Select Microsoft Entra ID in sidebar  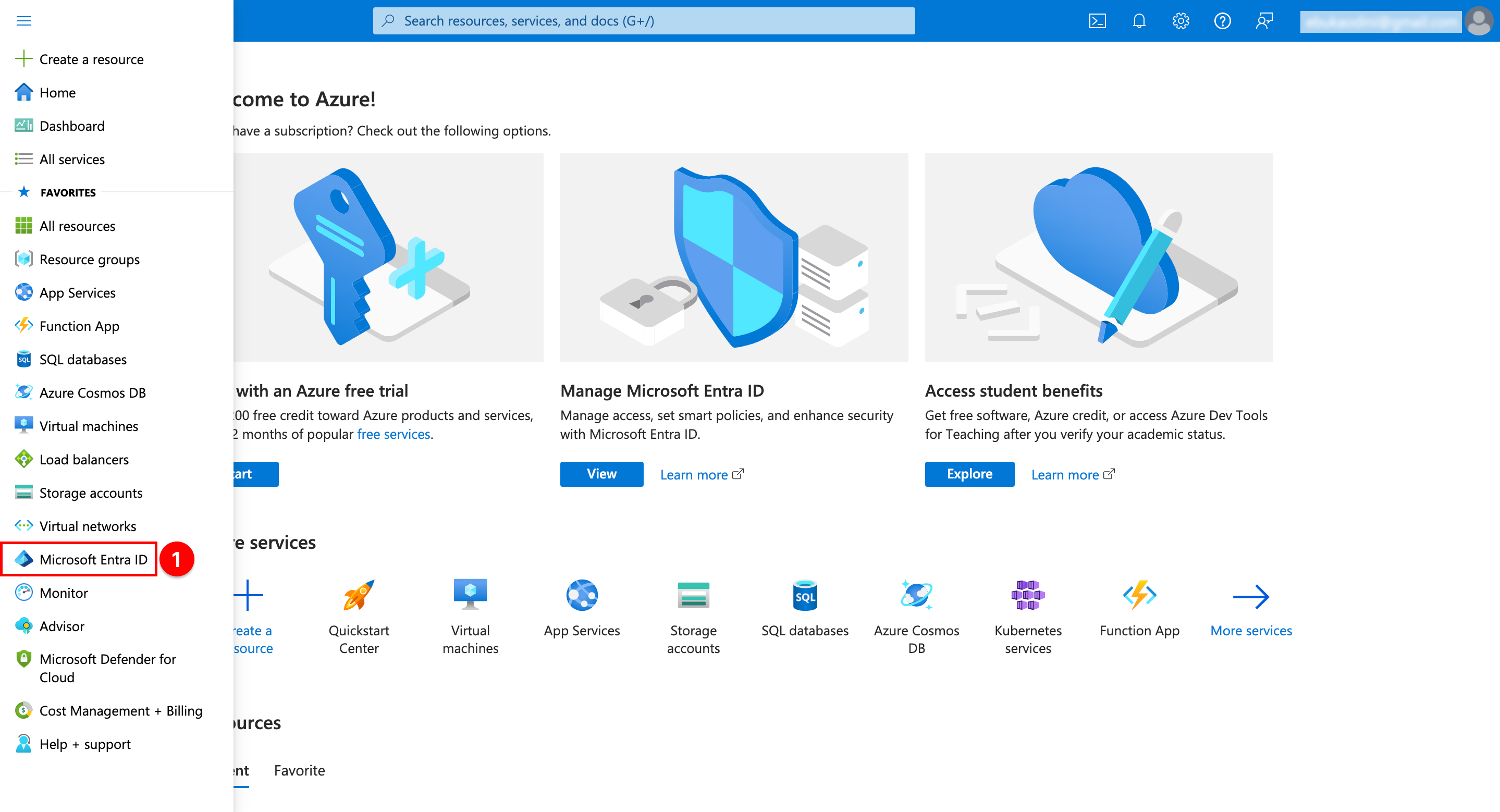click(x=93, y=559)
